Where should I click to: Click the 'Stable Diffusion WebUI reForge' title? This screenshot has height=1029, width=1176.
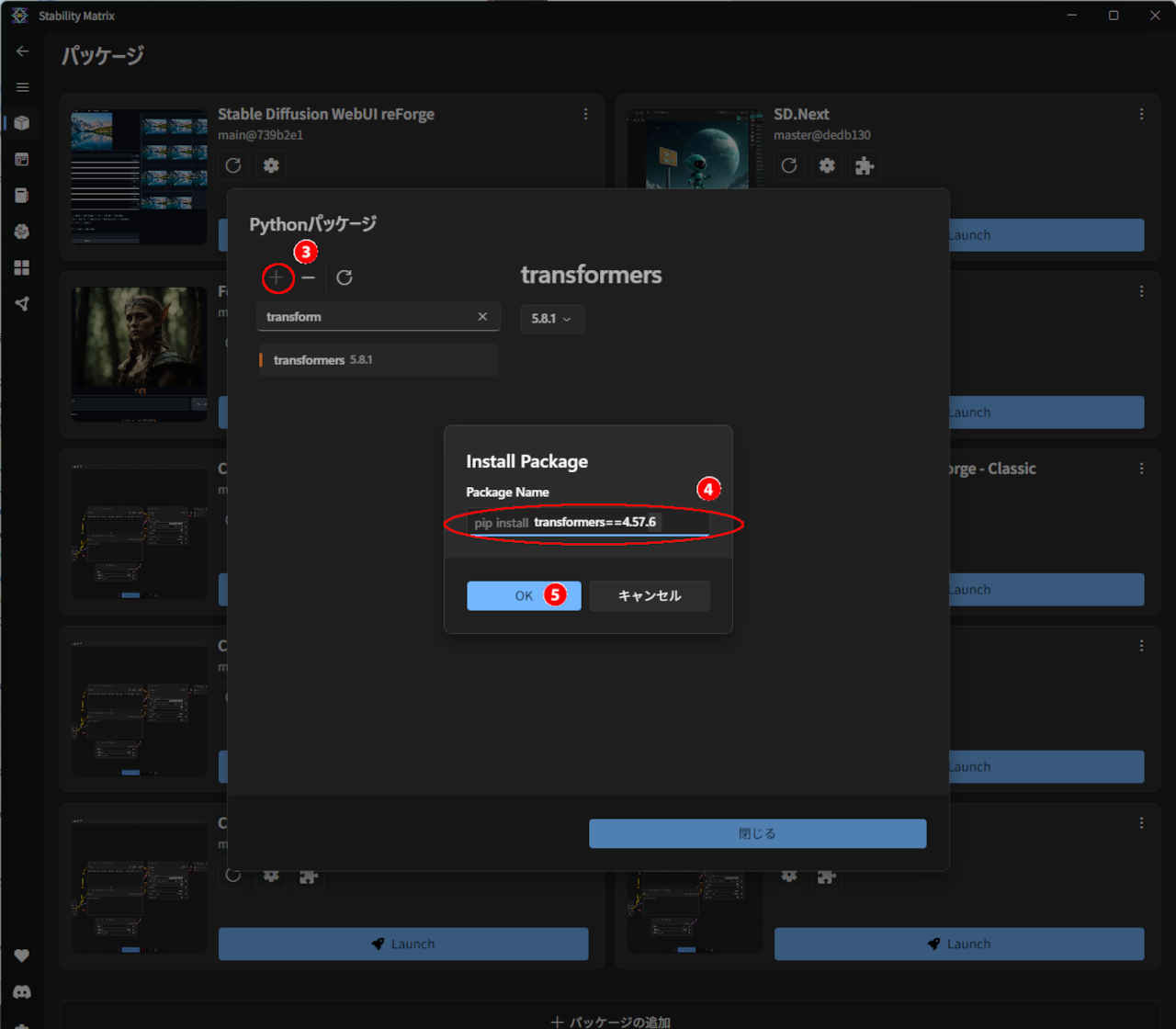click(x=326, y=114)
